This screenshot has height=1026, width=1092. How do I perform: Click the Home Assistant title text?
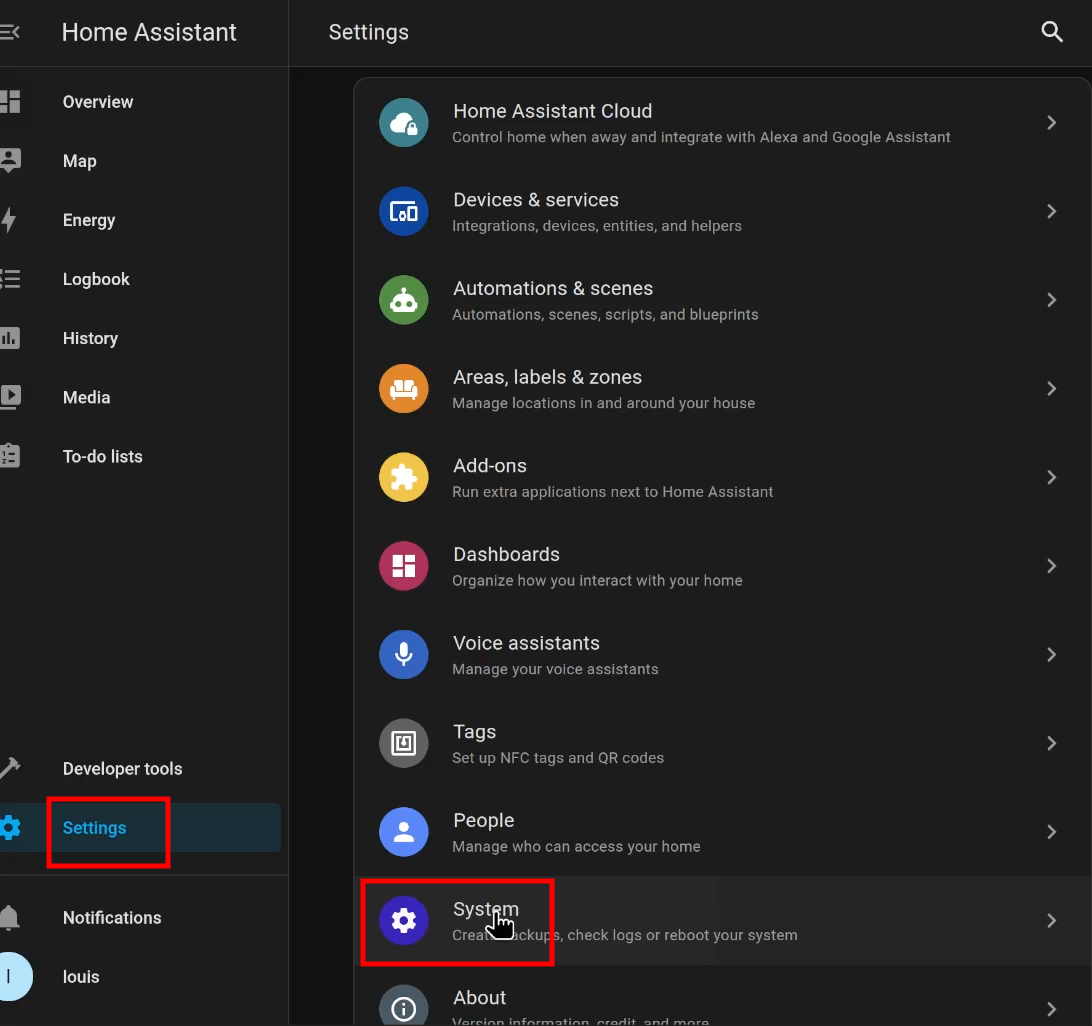[149, 32]
